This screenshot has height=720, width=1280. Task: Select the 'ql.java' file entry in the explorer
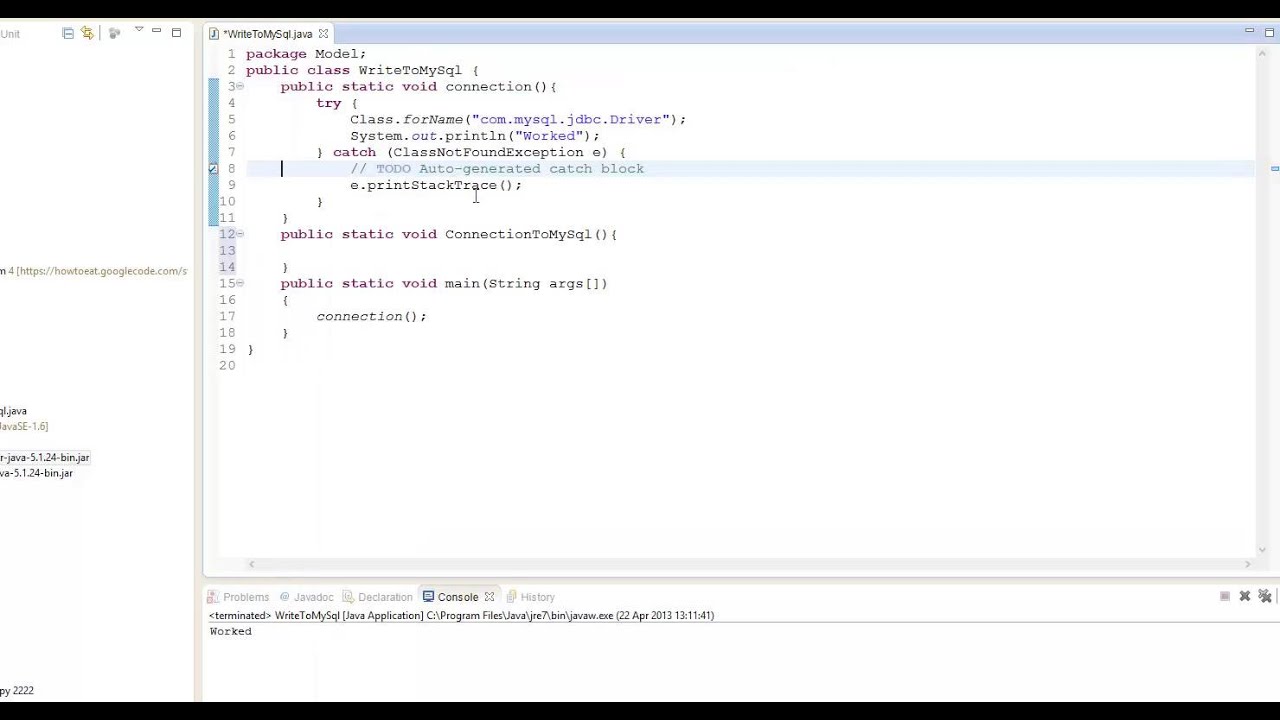(x=14, y=411)
